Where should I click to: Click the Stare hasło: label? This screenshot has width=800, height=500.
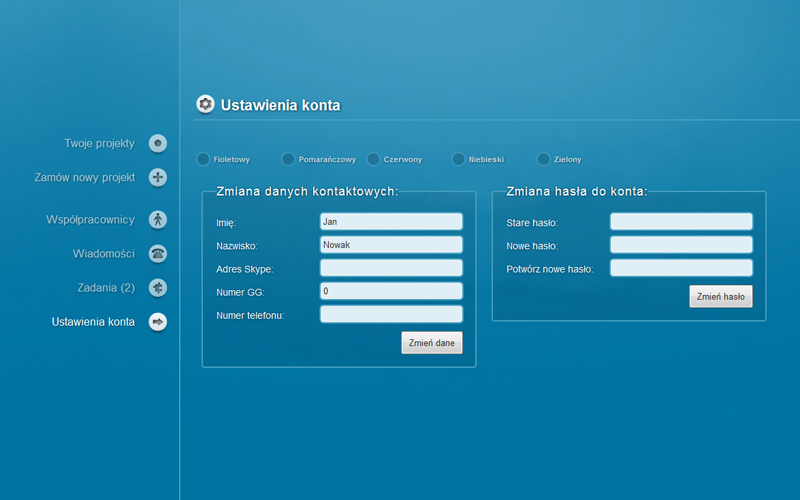click(532, 223)
